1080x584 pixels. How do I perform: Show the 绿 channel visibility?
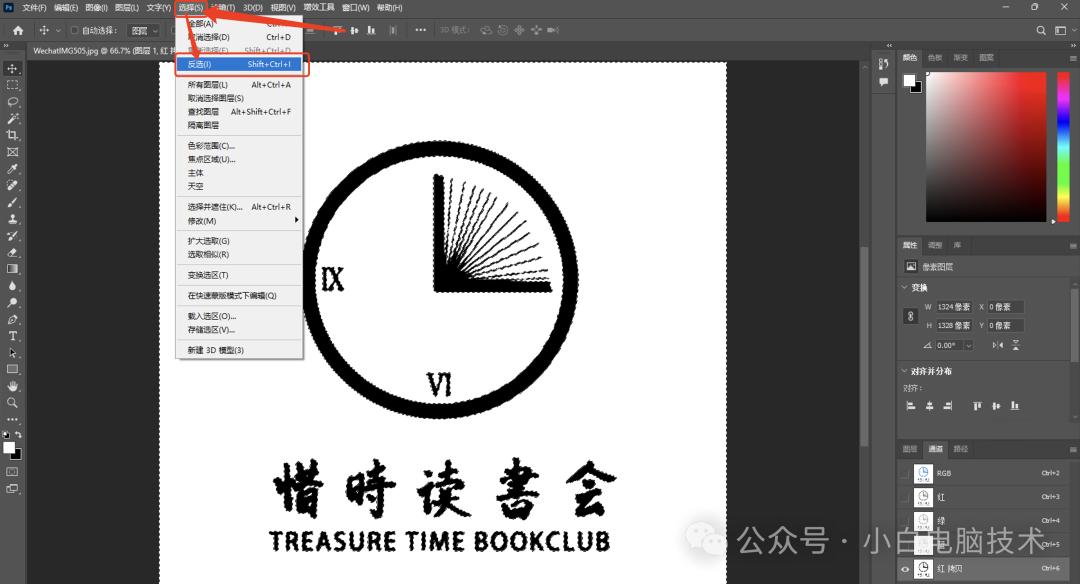coord(904,521)
